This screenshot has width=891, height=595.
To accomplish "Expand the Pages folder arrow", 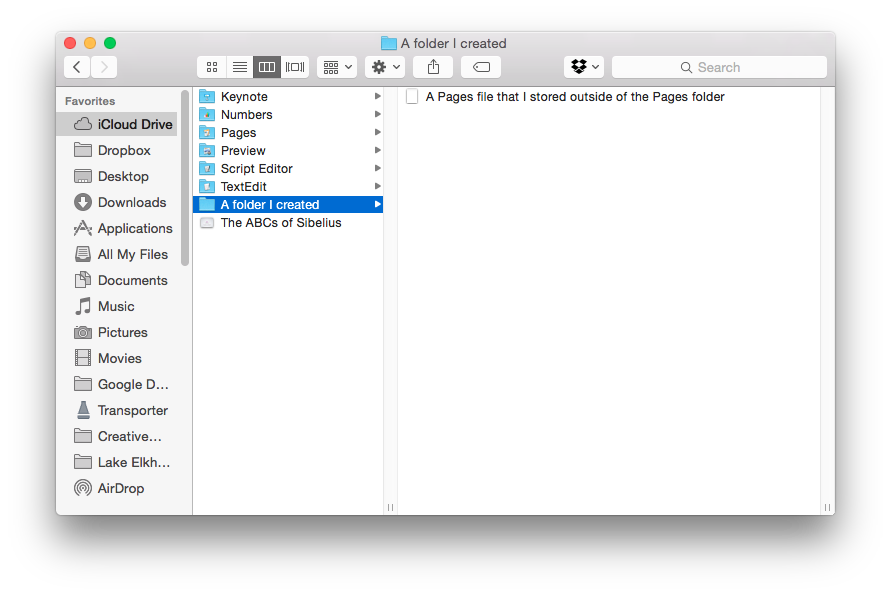I will pyautogui.click(x=377, y=132).
